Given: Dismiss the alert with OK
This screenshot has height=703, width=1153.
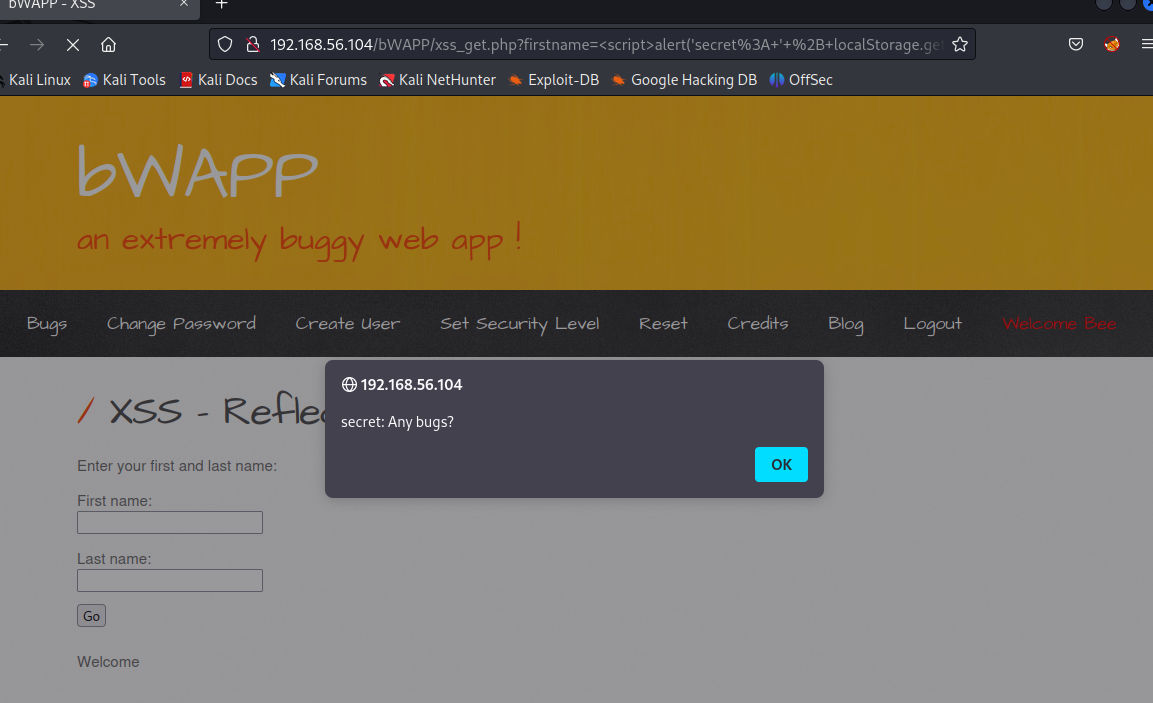Looking at the screenshot, I should pos(781,465).
